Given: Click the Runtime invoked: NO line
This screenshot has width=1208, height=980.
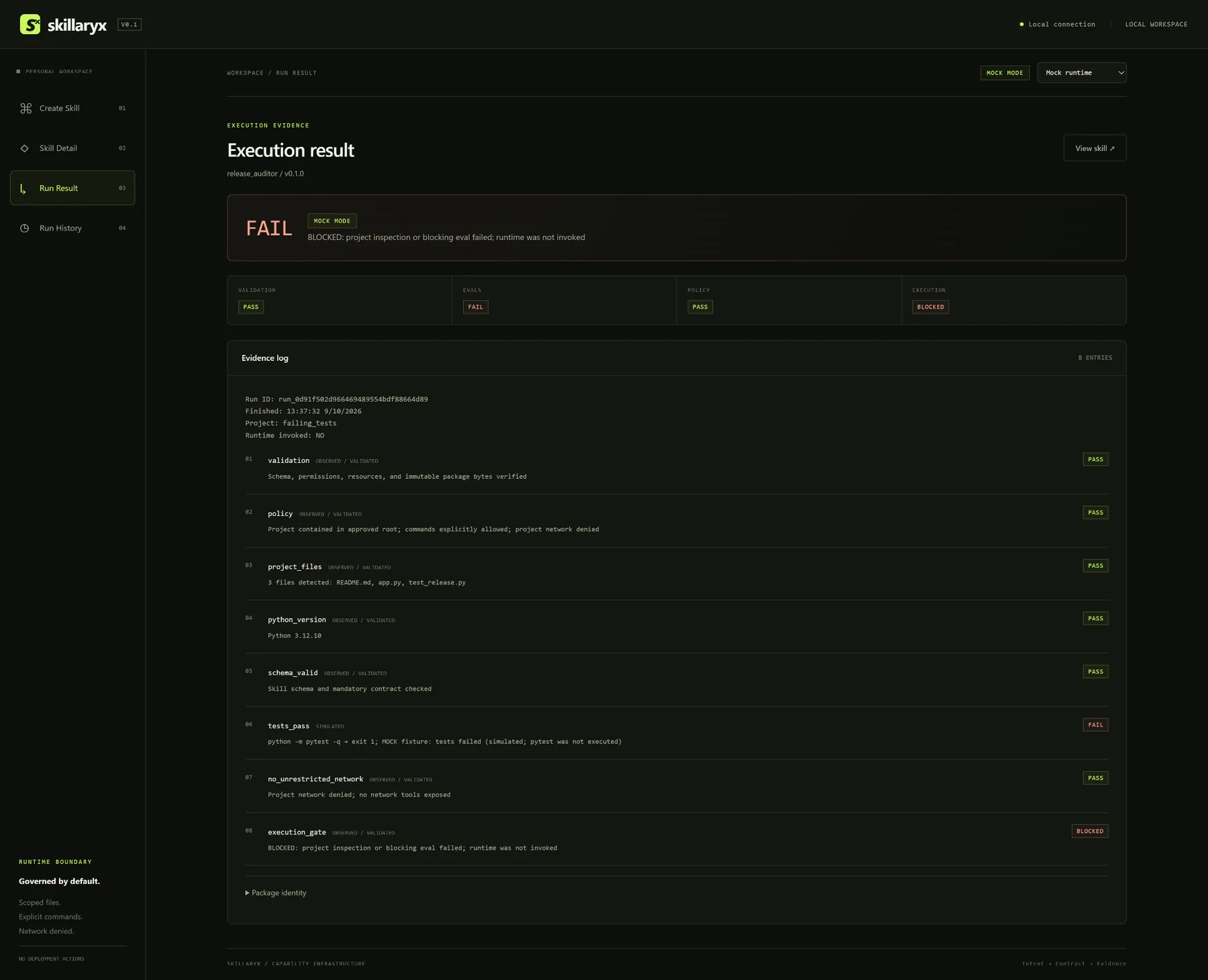Looking at the screenshot, I should coord(285,435).
